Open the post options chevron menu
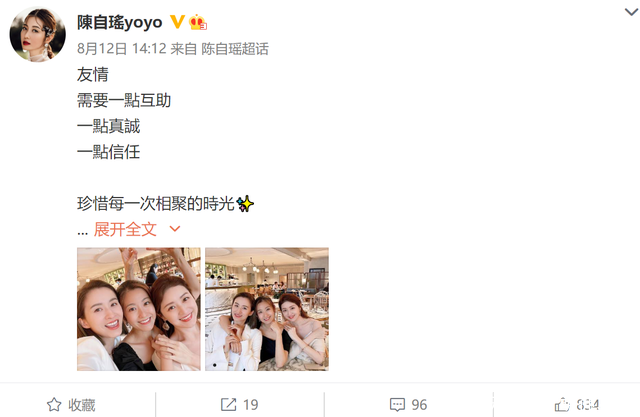The image size is (640, 417). (x=631, y=12)
